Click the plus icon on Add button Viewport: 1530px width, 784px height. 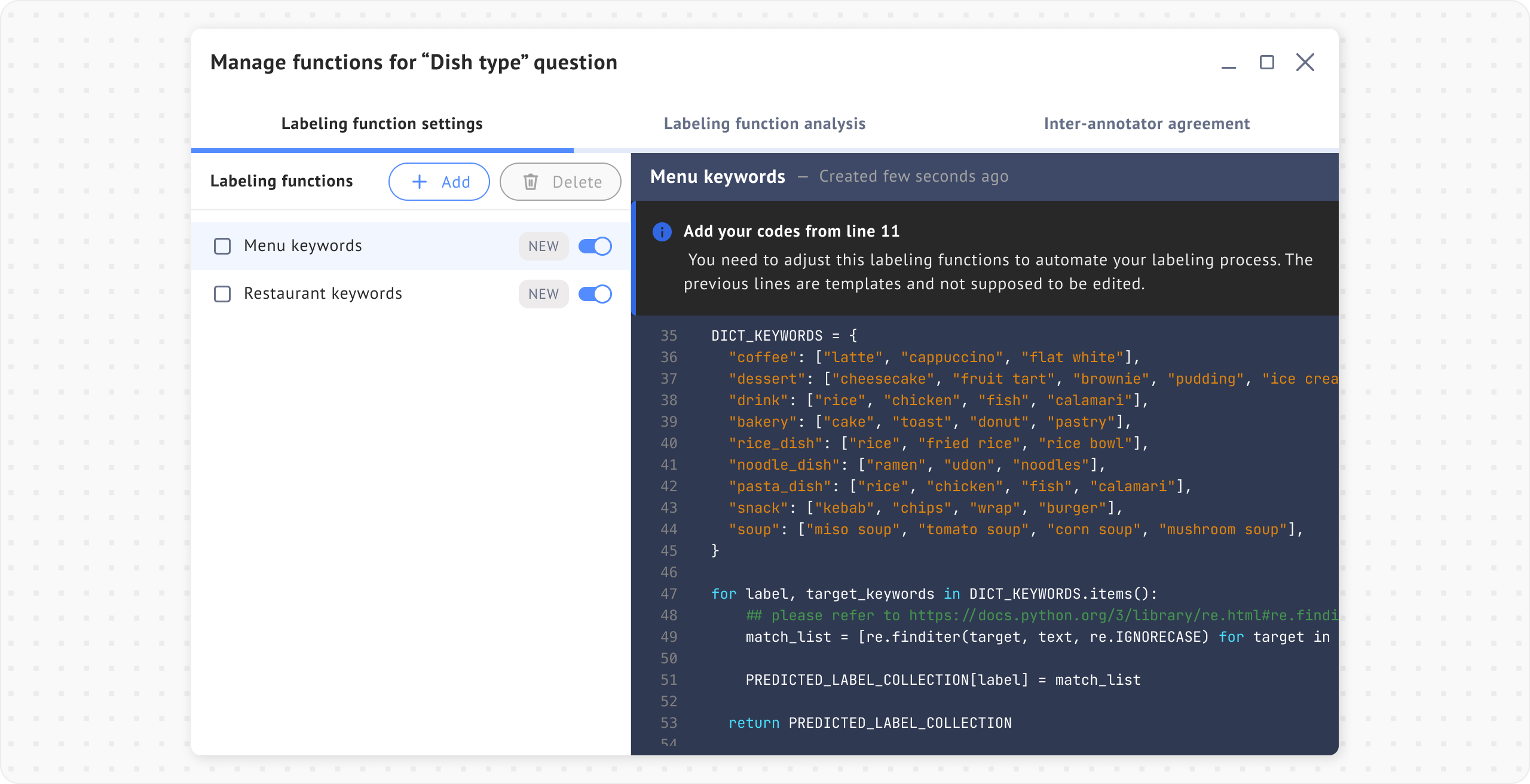(420, 182)
